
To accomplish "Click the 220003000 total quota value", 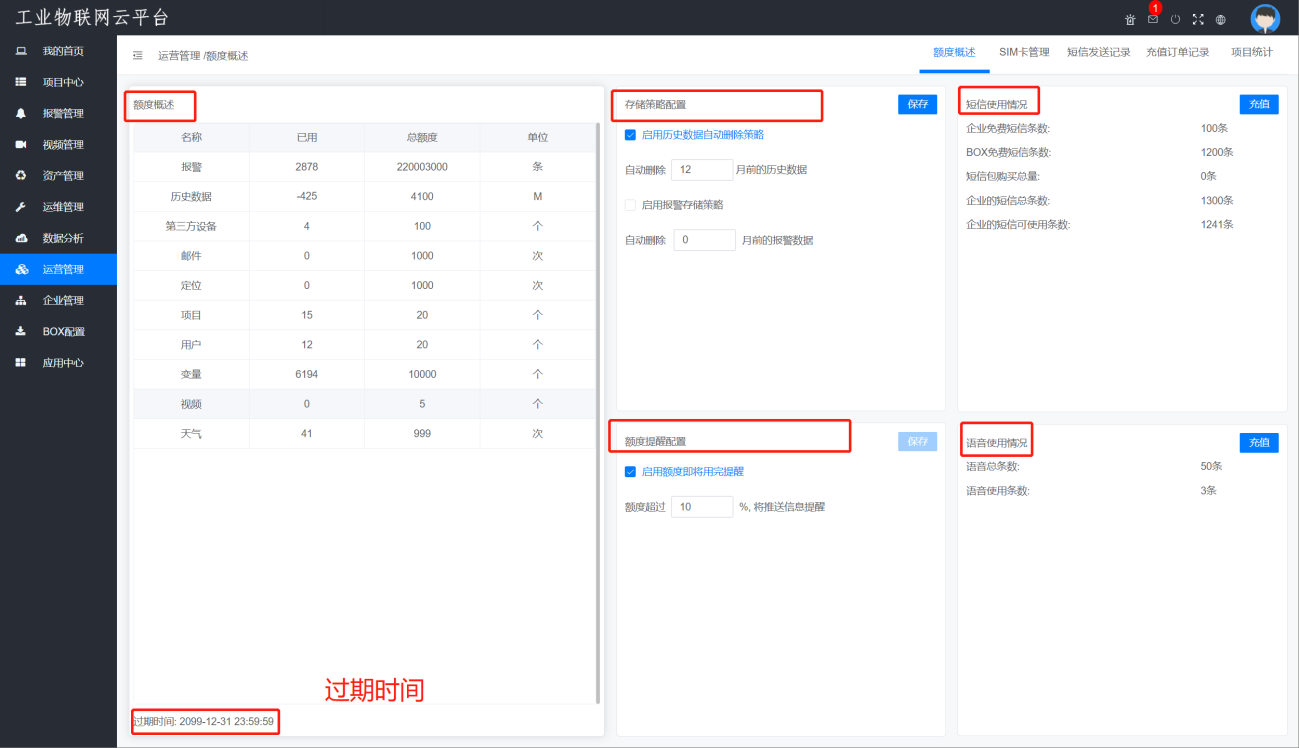I will [x=422, y=167].
